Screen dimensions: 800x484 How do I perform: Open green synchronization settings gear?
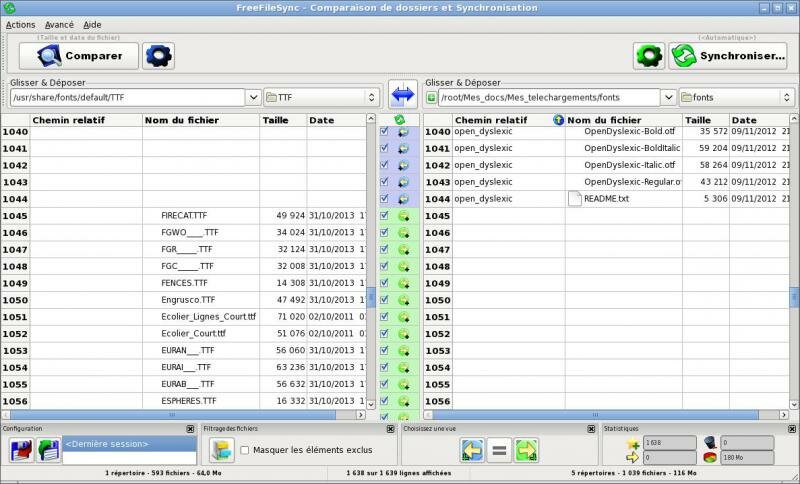pos(649,56)
